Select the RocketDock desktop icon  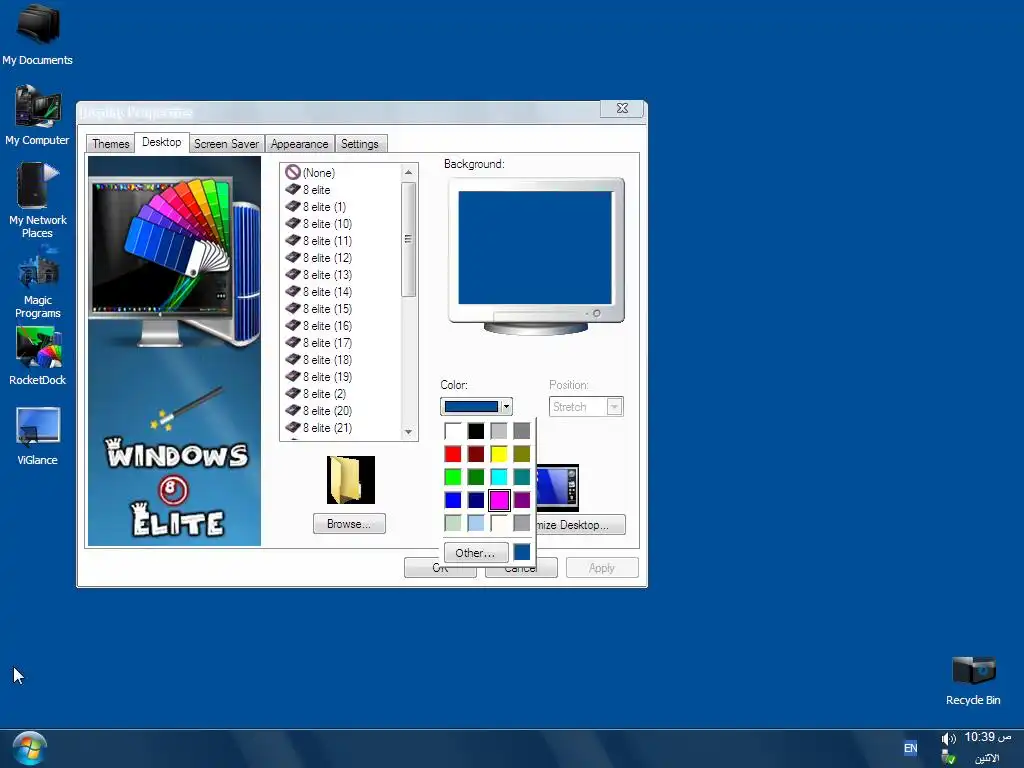(x=38, y=356)
